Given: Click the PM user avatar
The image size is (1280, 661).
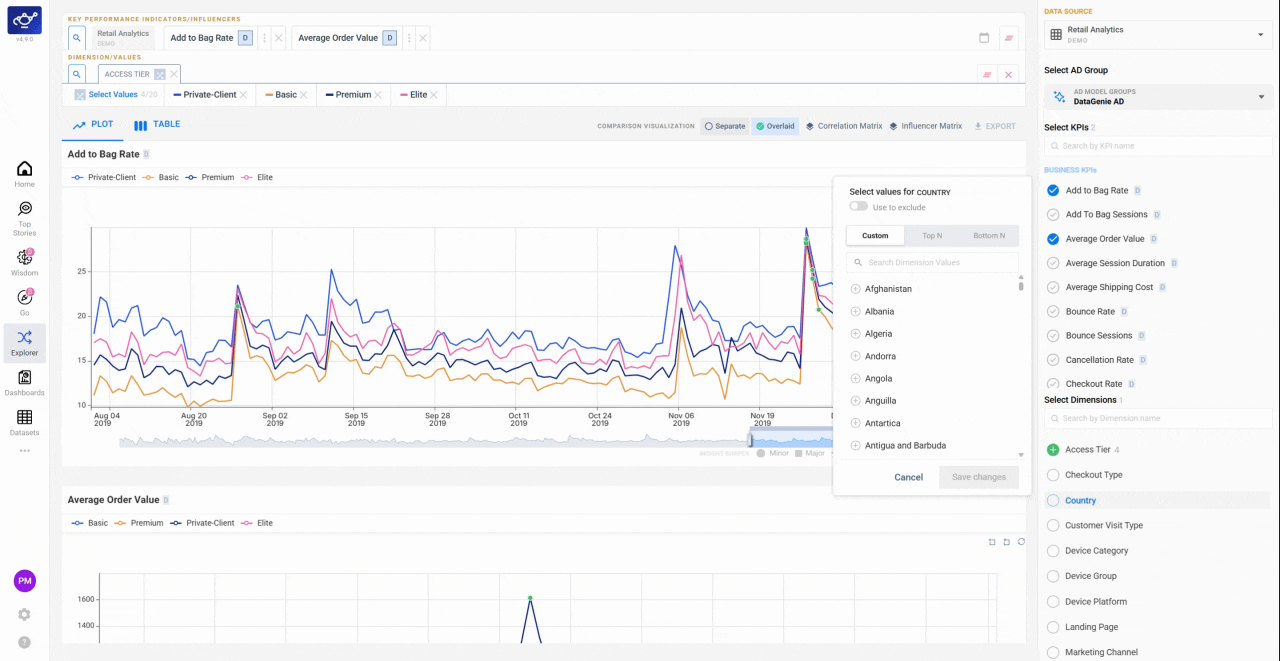Looking at the screenshot, I should tap(24, 580).
